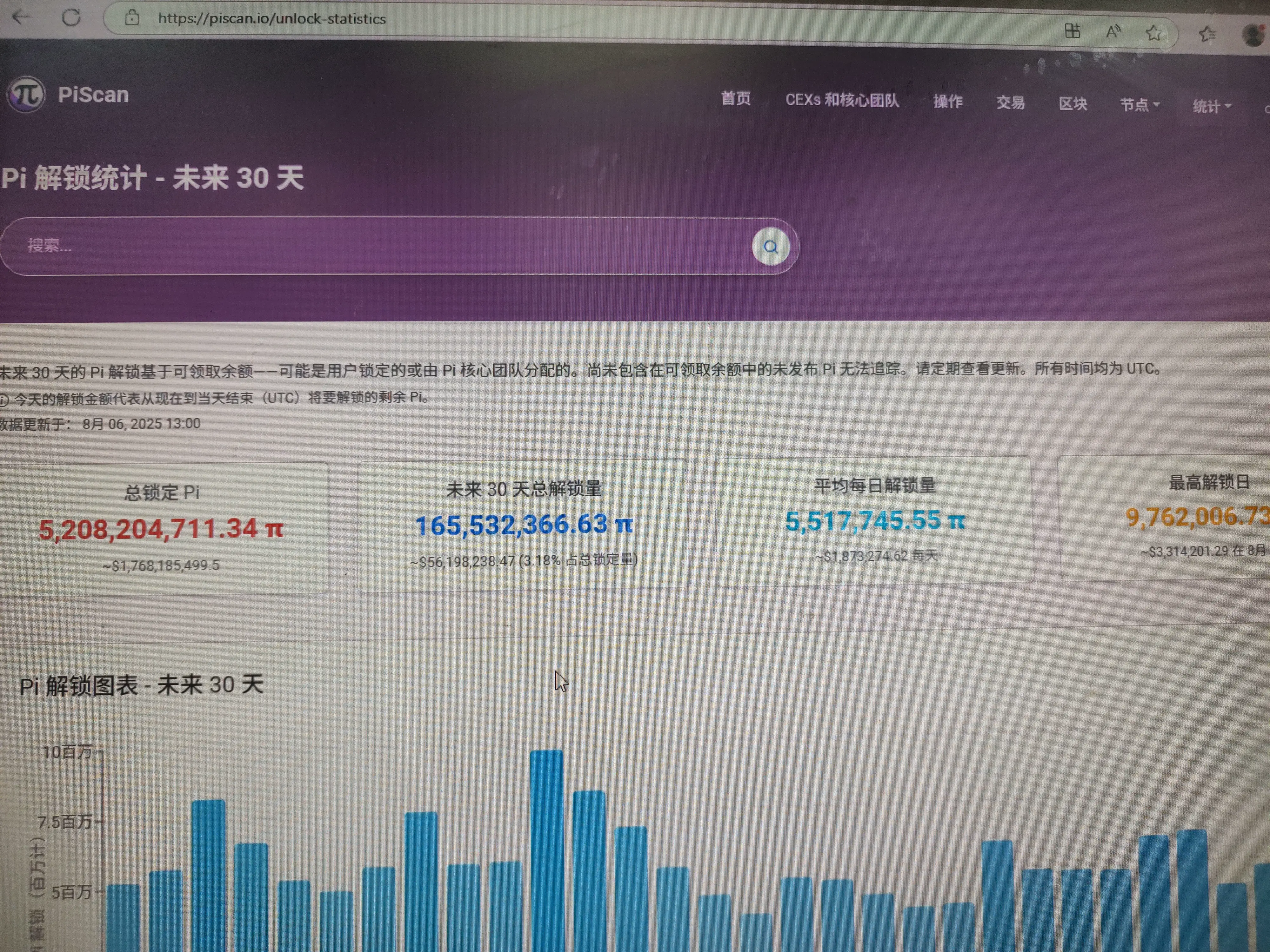Open the favorites list icon
The width and height of the screenshot is (1270, 952).
point(1207,35)
